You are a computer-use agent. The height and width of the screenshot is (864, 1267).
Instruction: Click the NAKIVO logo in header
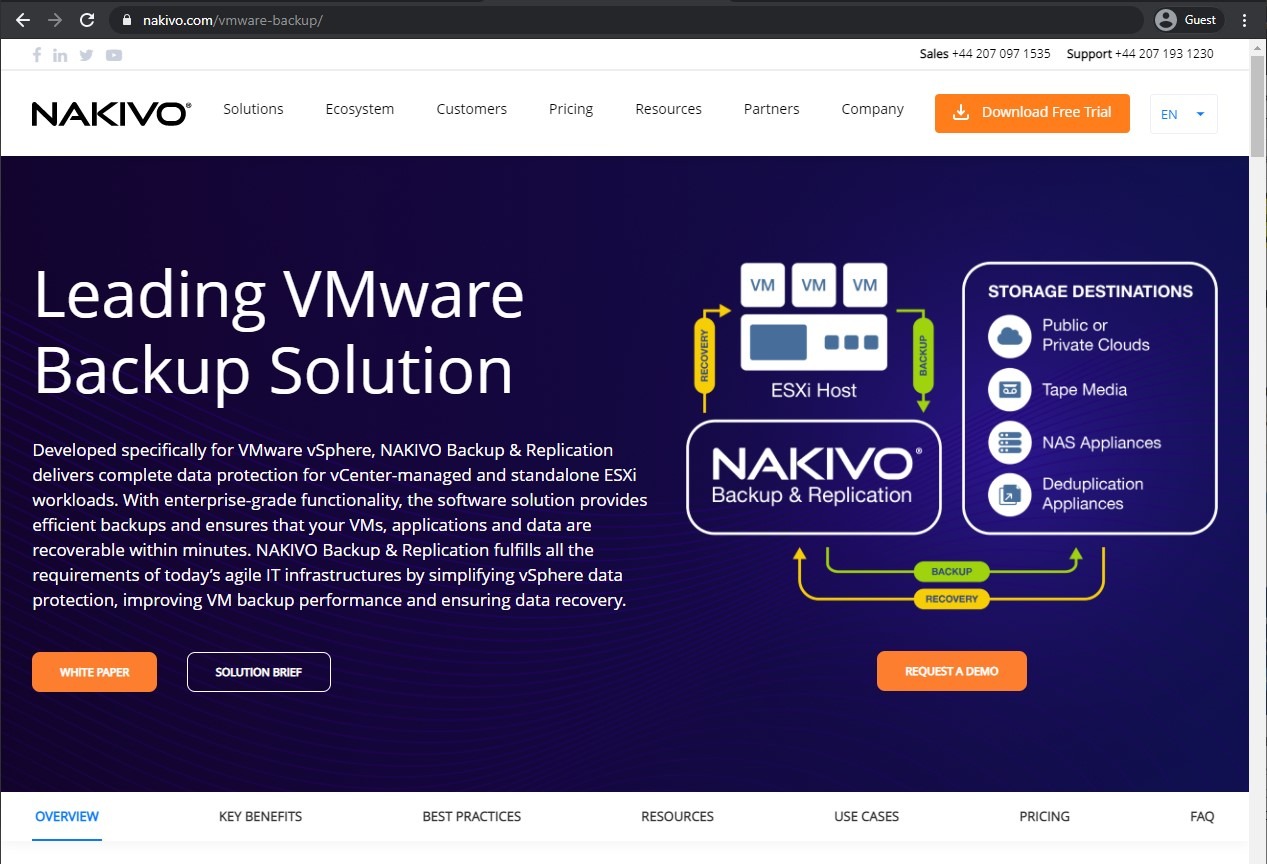pyautogui.click(x=111, y=113)
